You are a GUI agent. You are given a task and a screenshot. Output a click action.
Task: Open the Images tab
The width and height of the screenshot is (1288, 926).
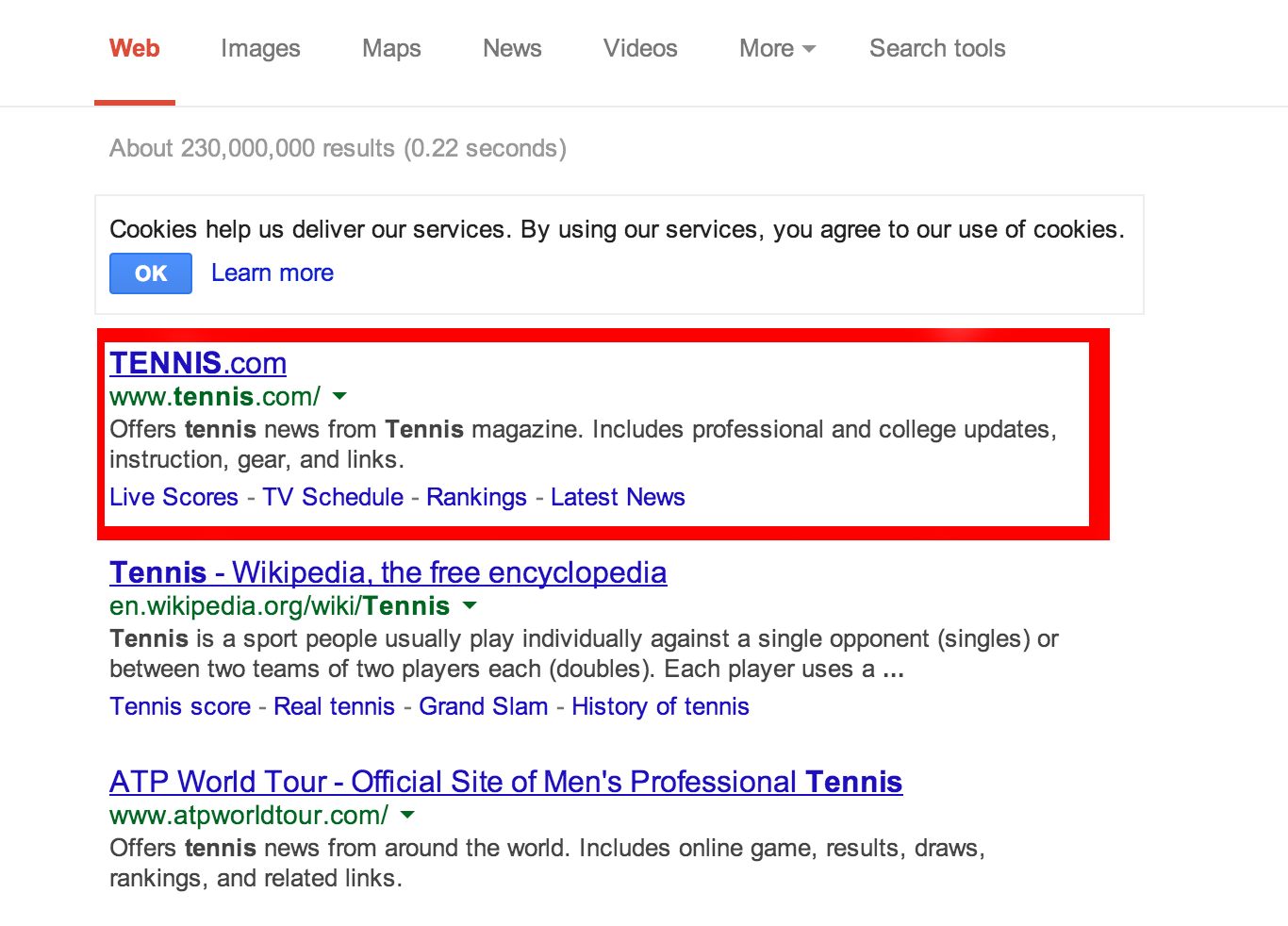[260, 49]
